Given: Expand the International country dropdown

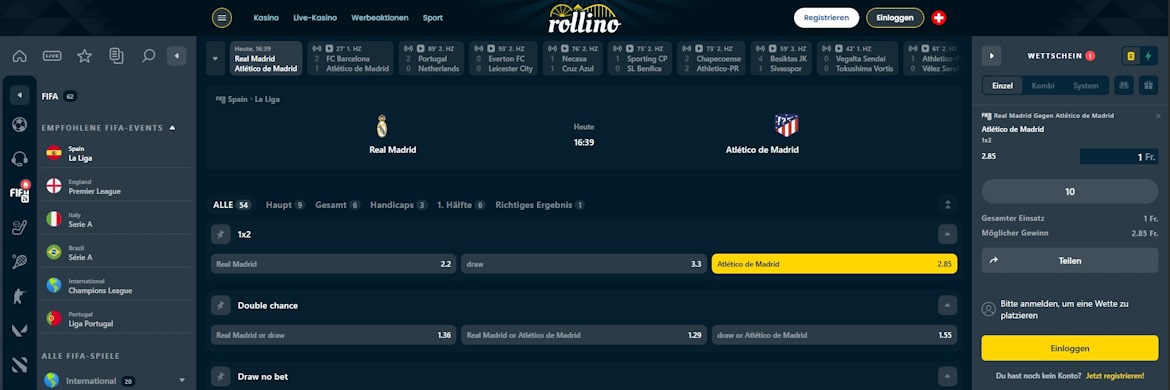Looking at the screenshot, I should [182, 380].
